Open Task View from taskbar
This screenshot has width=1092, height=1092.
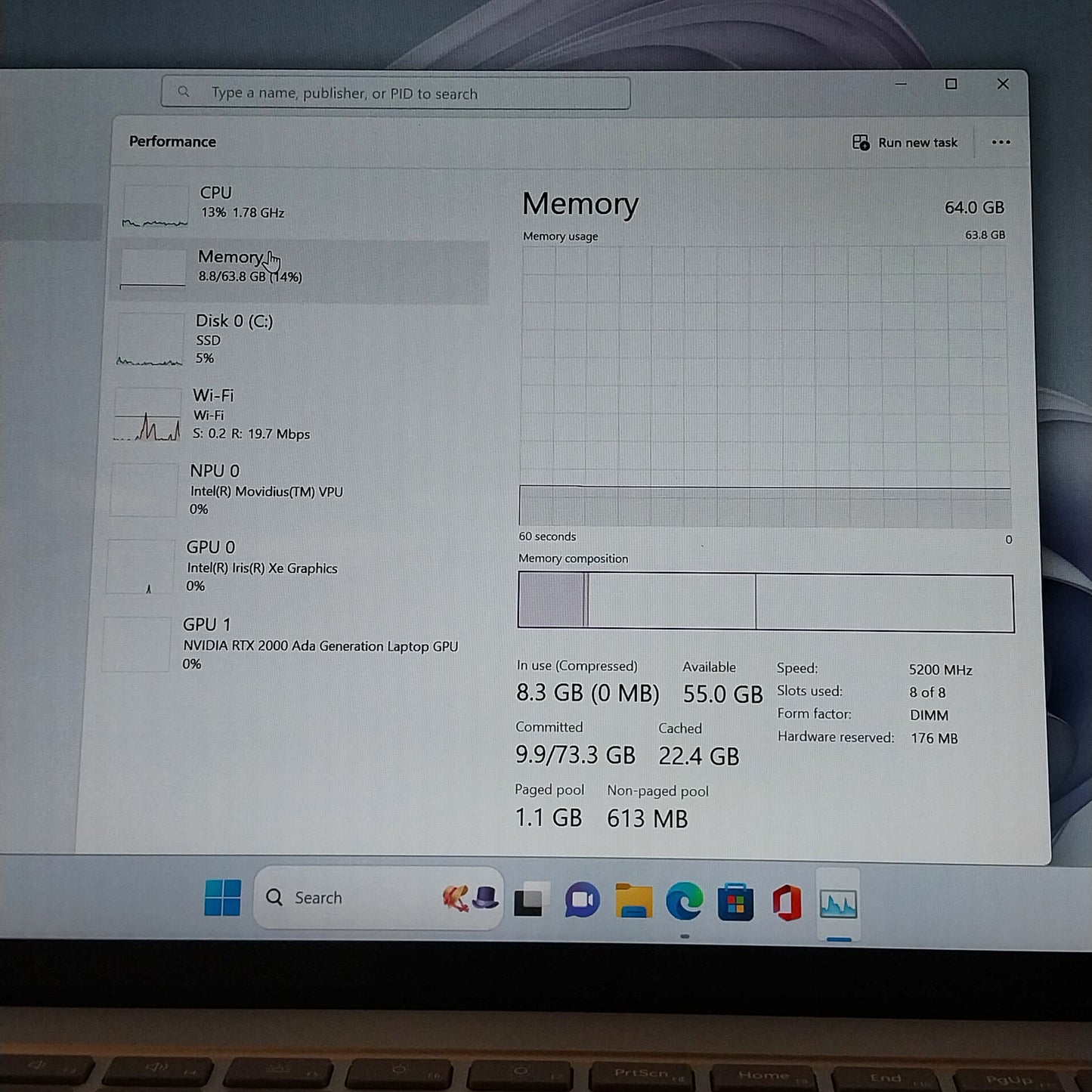531,899
